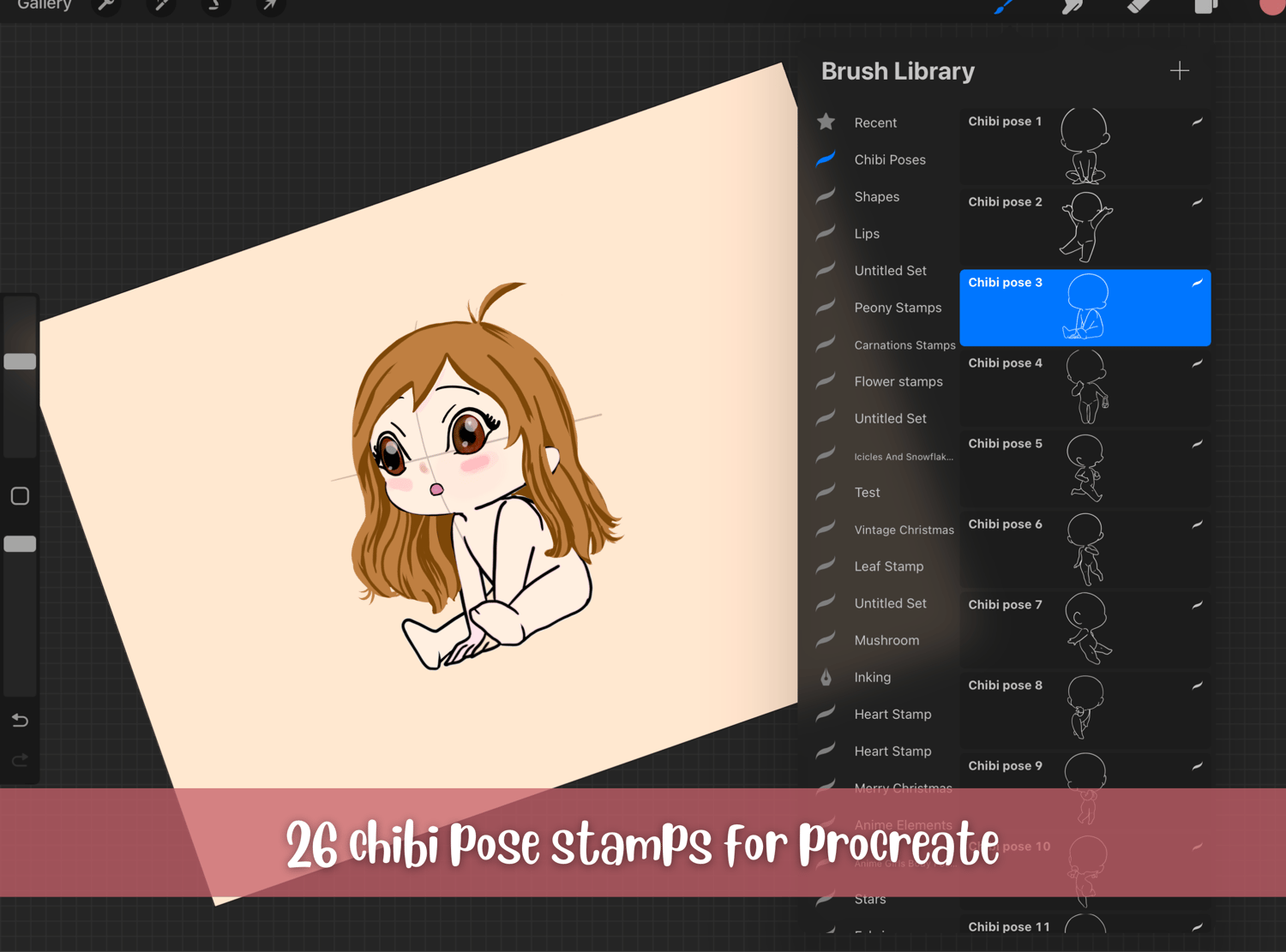The image size is (1286, 952).
Task: Click the brush icon beside Test
Action: click(x=826, y=491)
